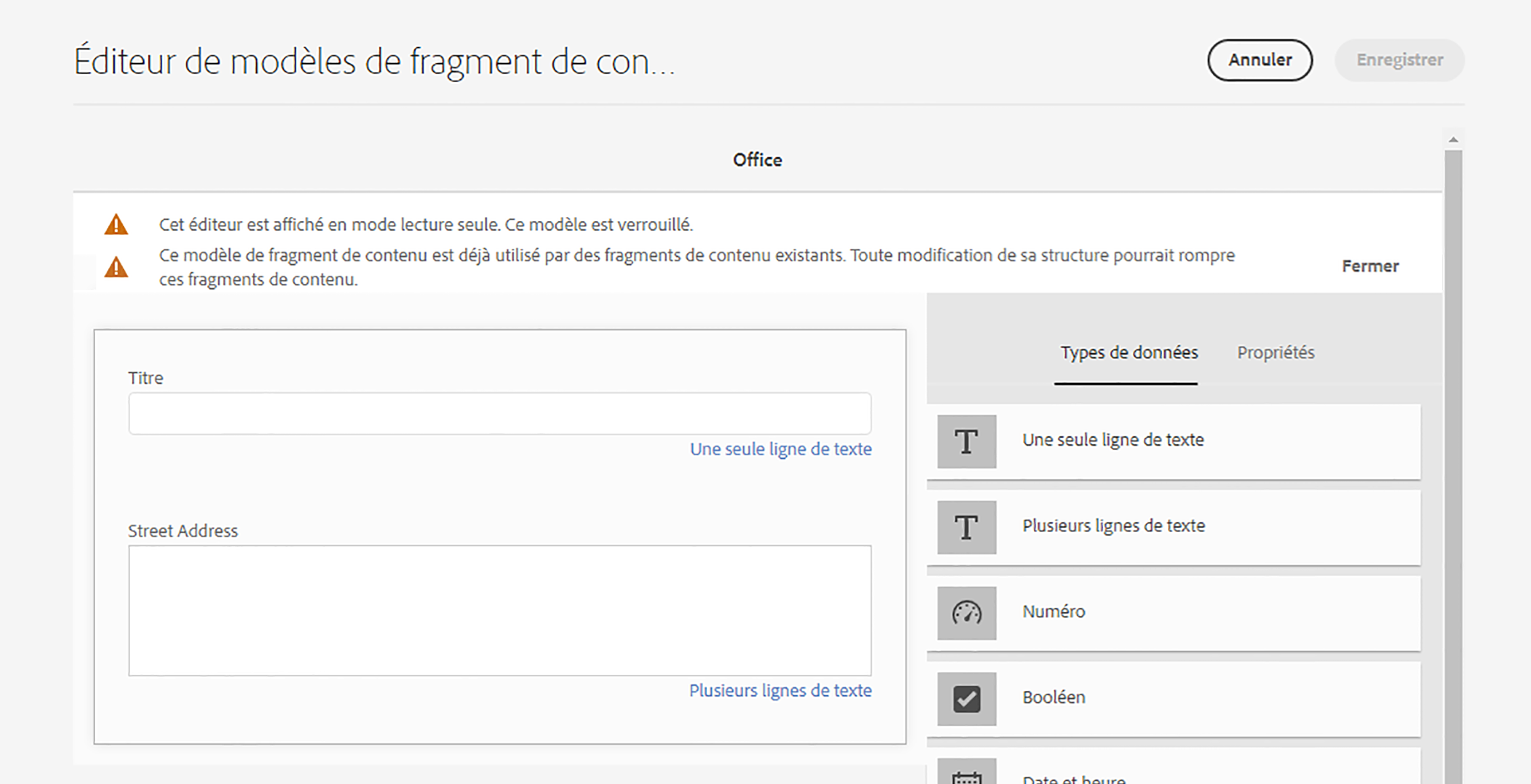Click the blue 'Une seule ligne de texte' link
Screen dimensions: 1531x784
coord(780,449)
